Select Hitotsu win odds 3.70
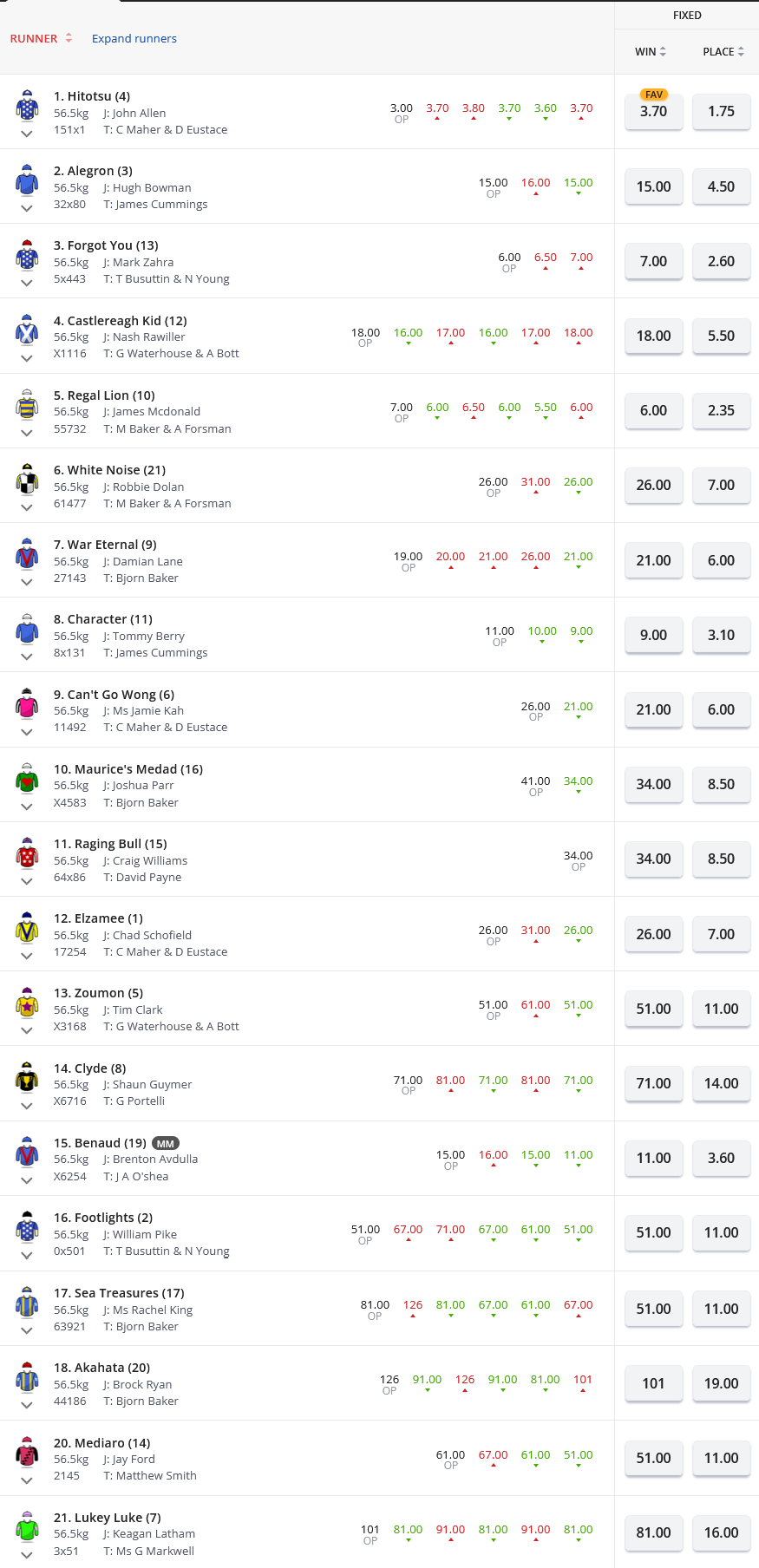 653,112
